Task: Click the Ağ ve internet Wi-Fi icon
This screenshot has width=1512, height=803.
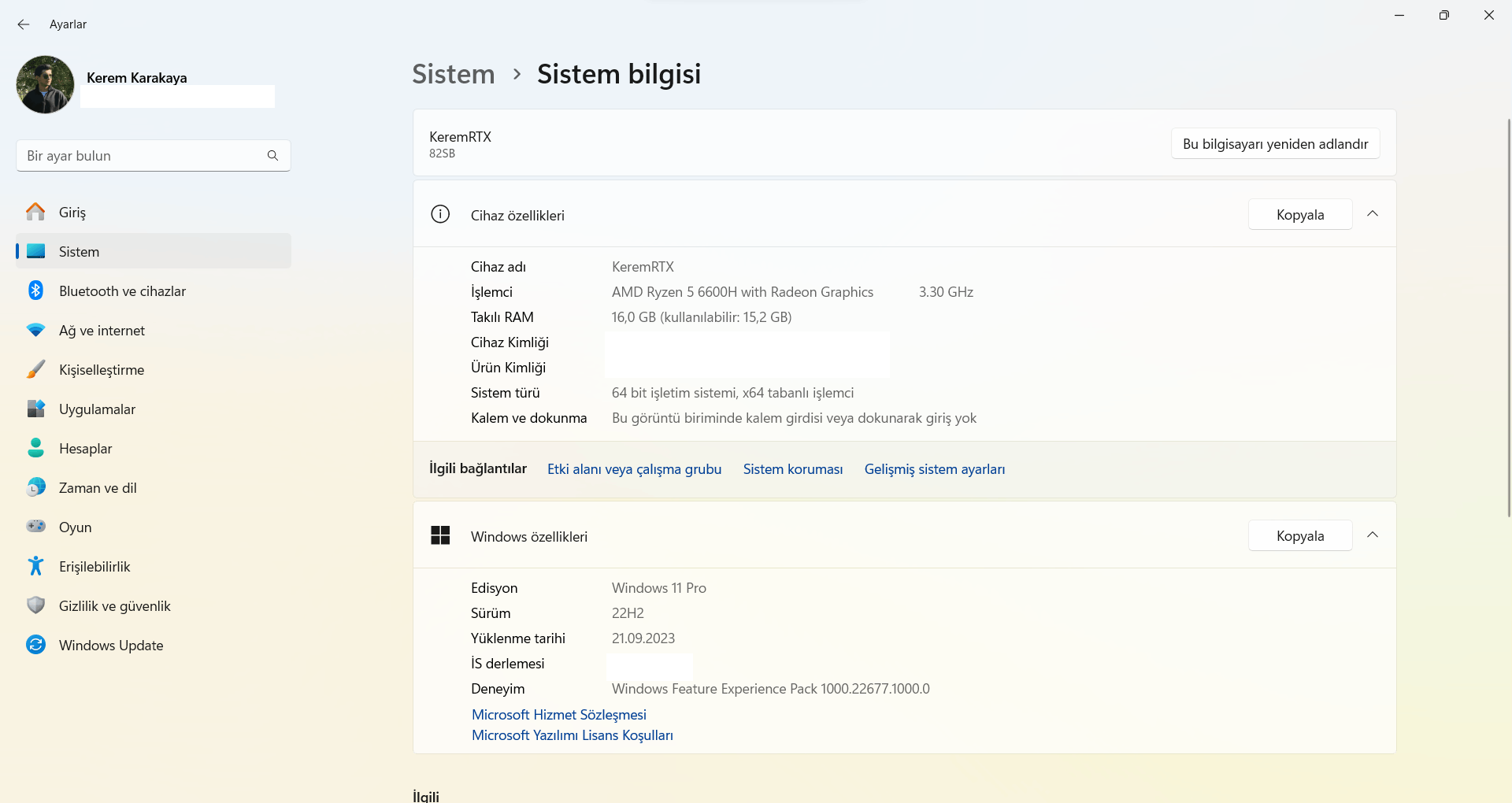Action: [x=35, y=330]
